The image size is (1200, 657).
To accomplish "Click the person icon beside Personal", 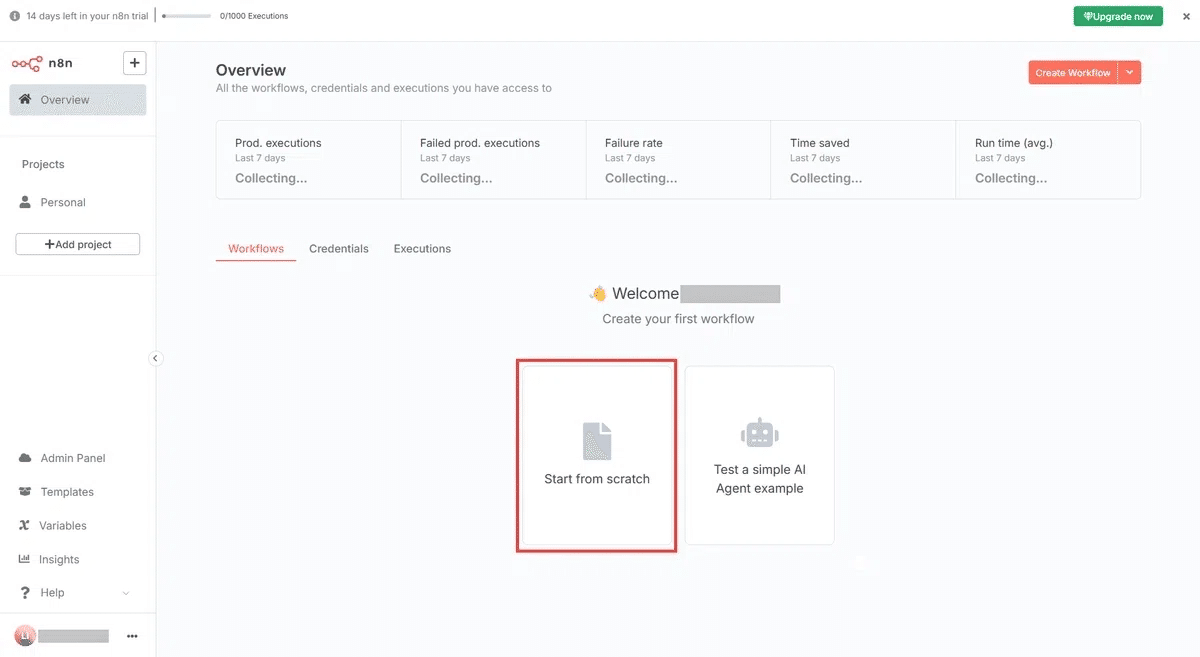I will 26,202.
